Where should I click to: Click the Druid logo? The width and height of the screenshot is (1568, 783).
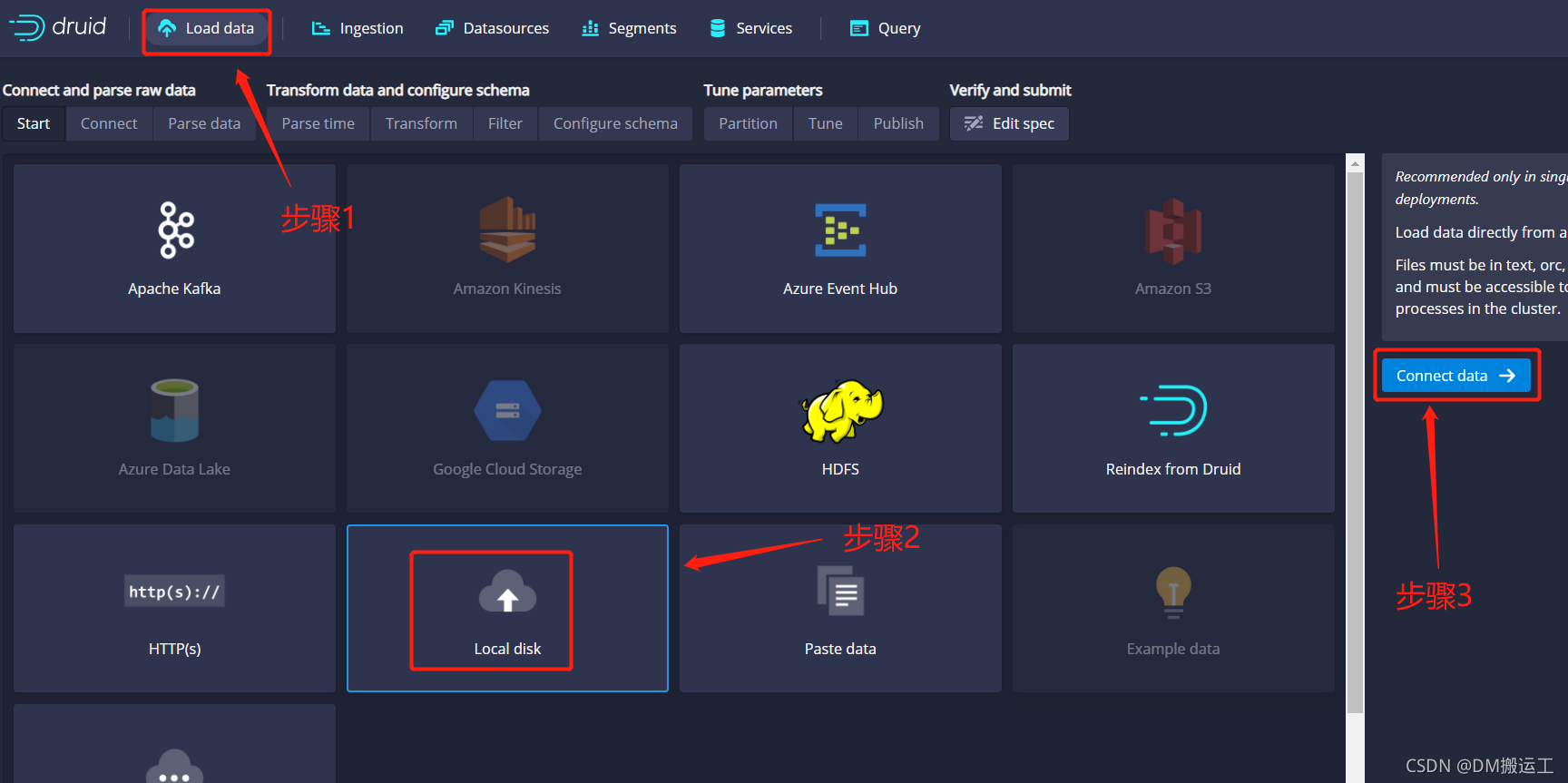coord(58,27)
